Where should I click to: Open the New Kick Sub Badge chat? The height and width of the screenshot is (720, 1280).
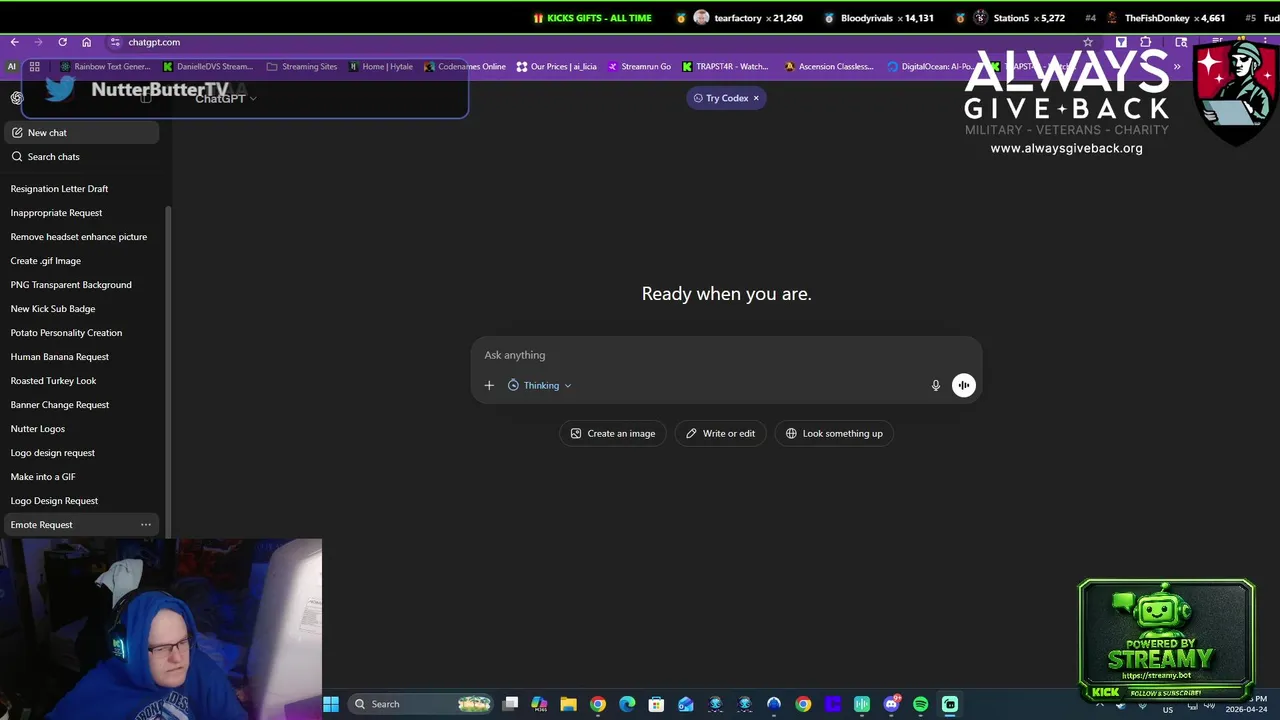click(81, 309)
